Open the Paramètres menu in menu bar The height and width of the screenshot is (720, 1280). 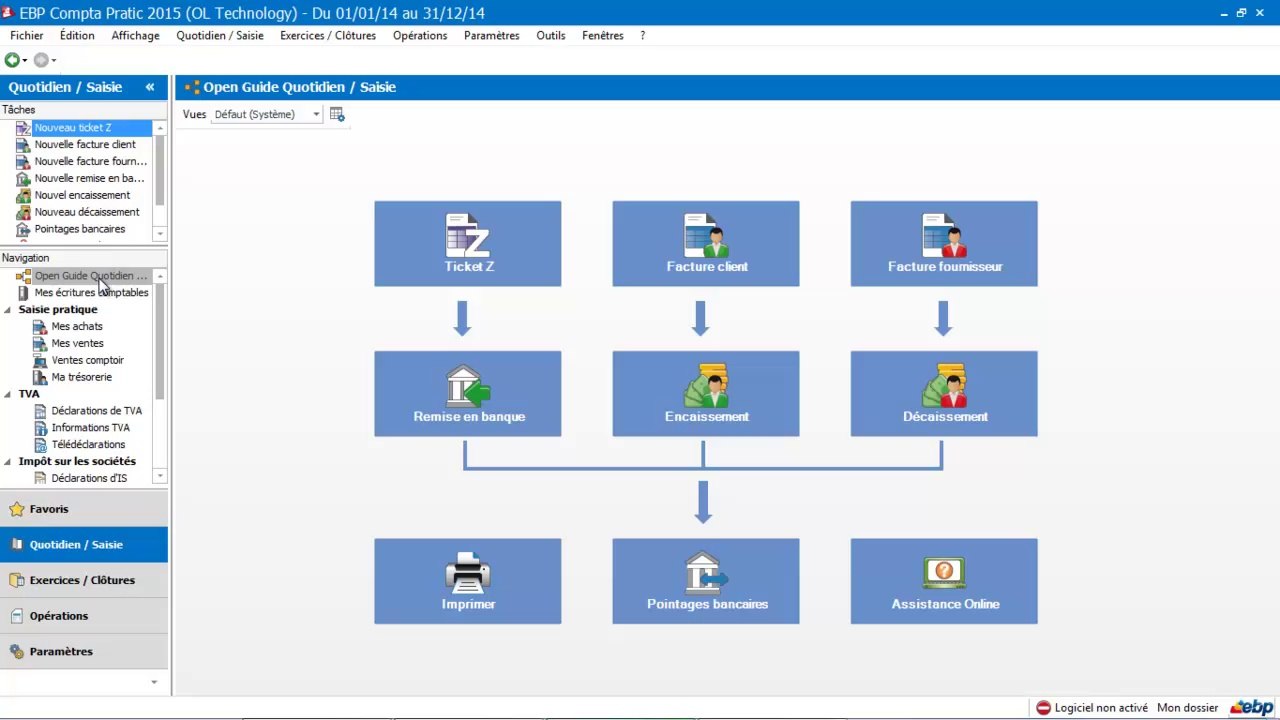point(492,36)
